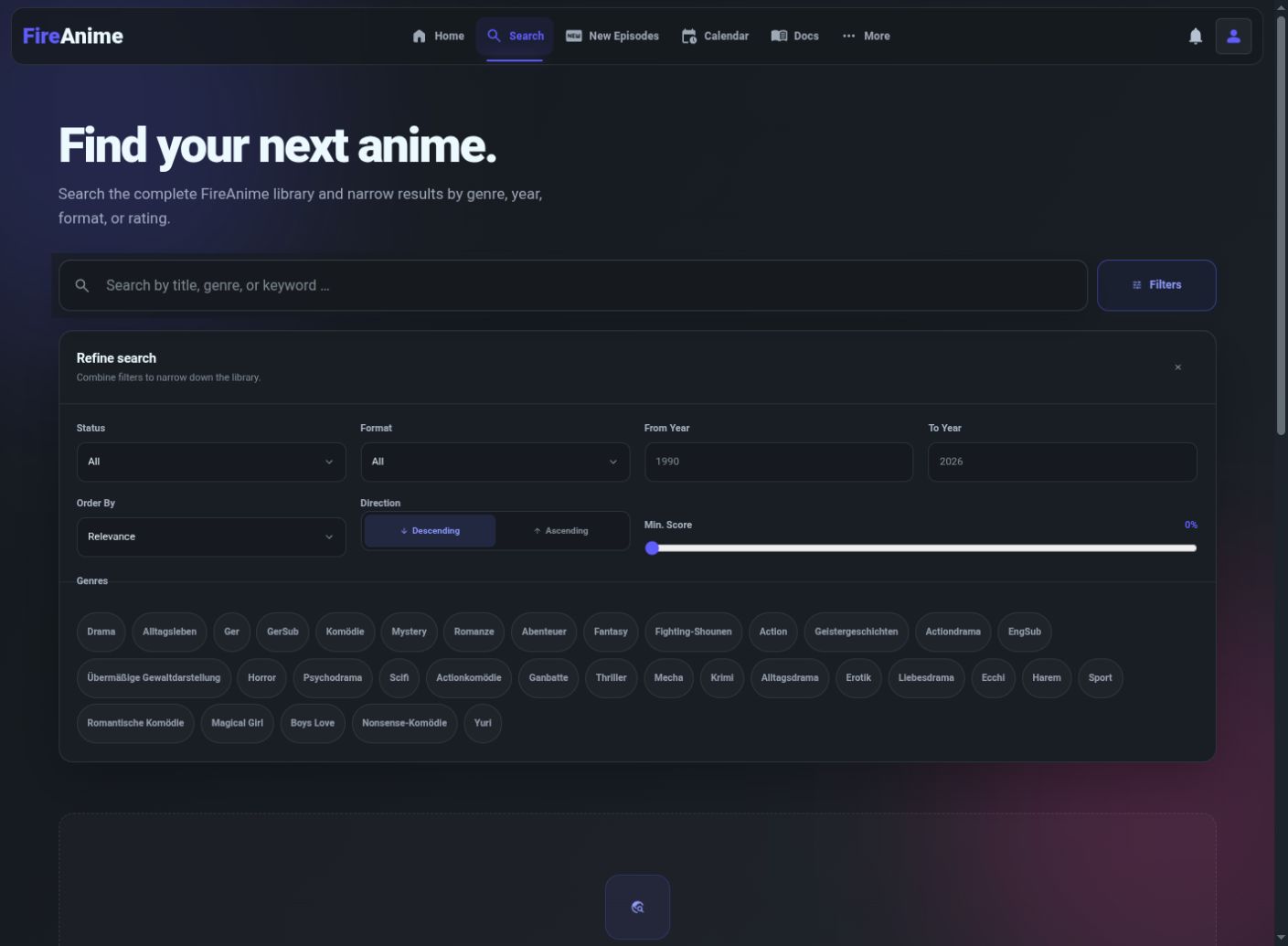Enable the Horror genre chip

pos(261,678)
